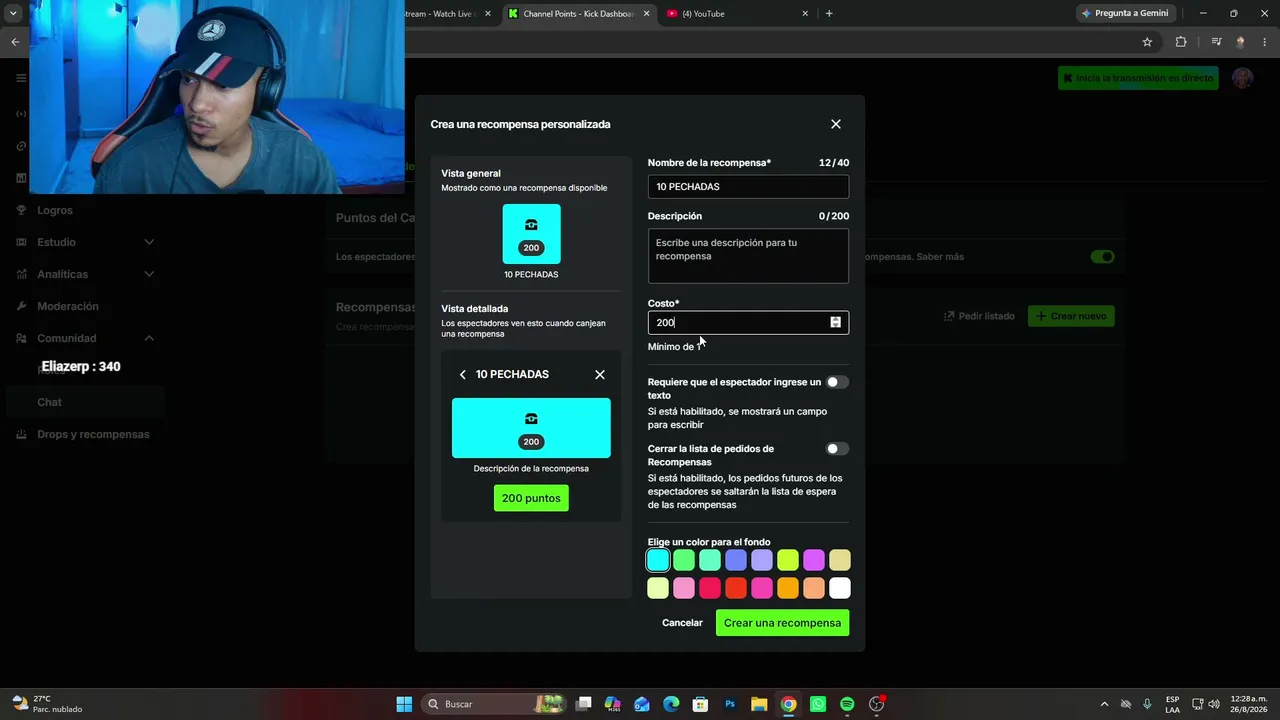Bookmark this page with the star icon
This screenshot has width=1280, height=720.
point(1147,42)
